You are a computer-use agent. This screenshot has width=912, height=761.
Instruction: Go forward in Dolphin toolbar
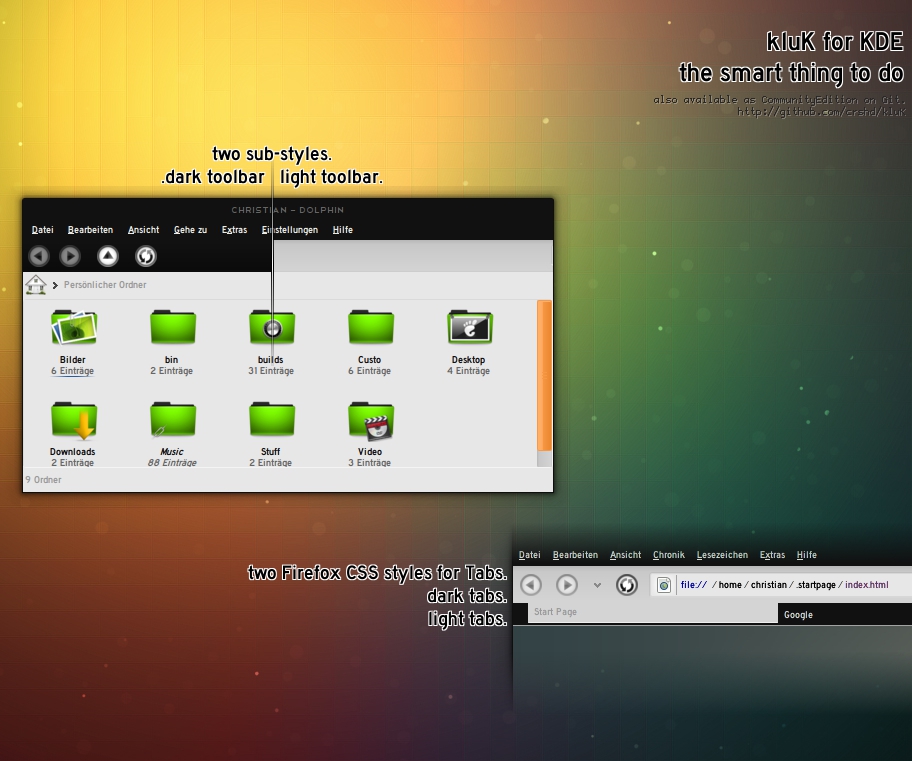click(x=70, y=256)
